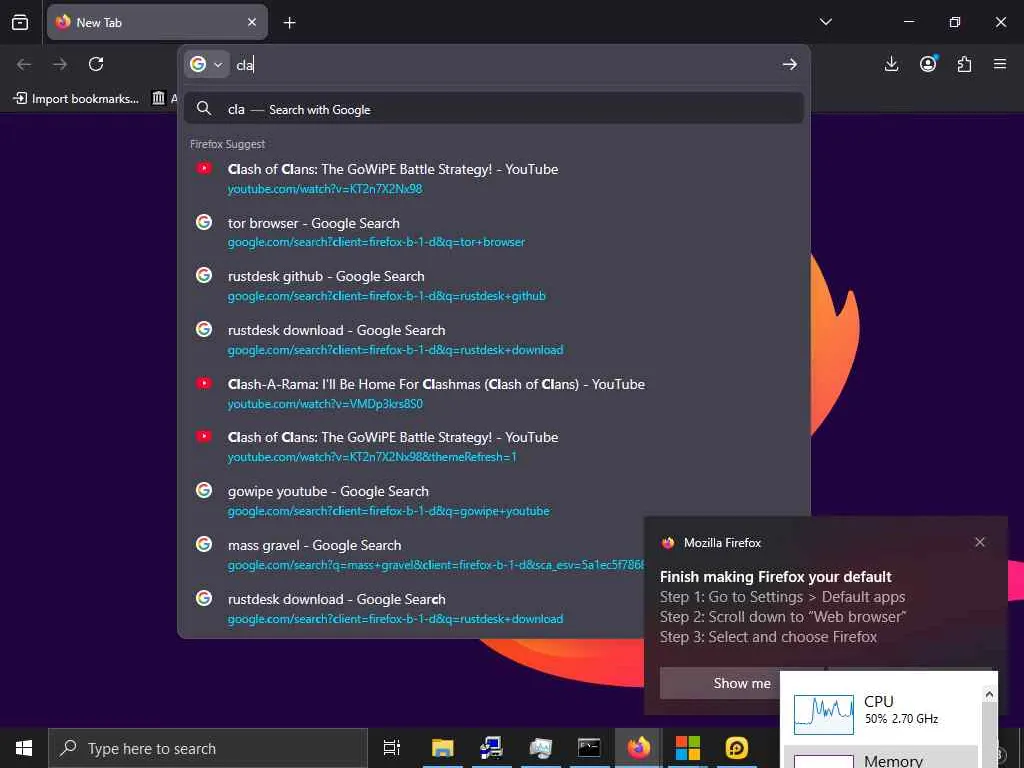The image size is (1024, 768).
Task: Click the address bar containing 'cla'
Action: point(504,65)
